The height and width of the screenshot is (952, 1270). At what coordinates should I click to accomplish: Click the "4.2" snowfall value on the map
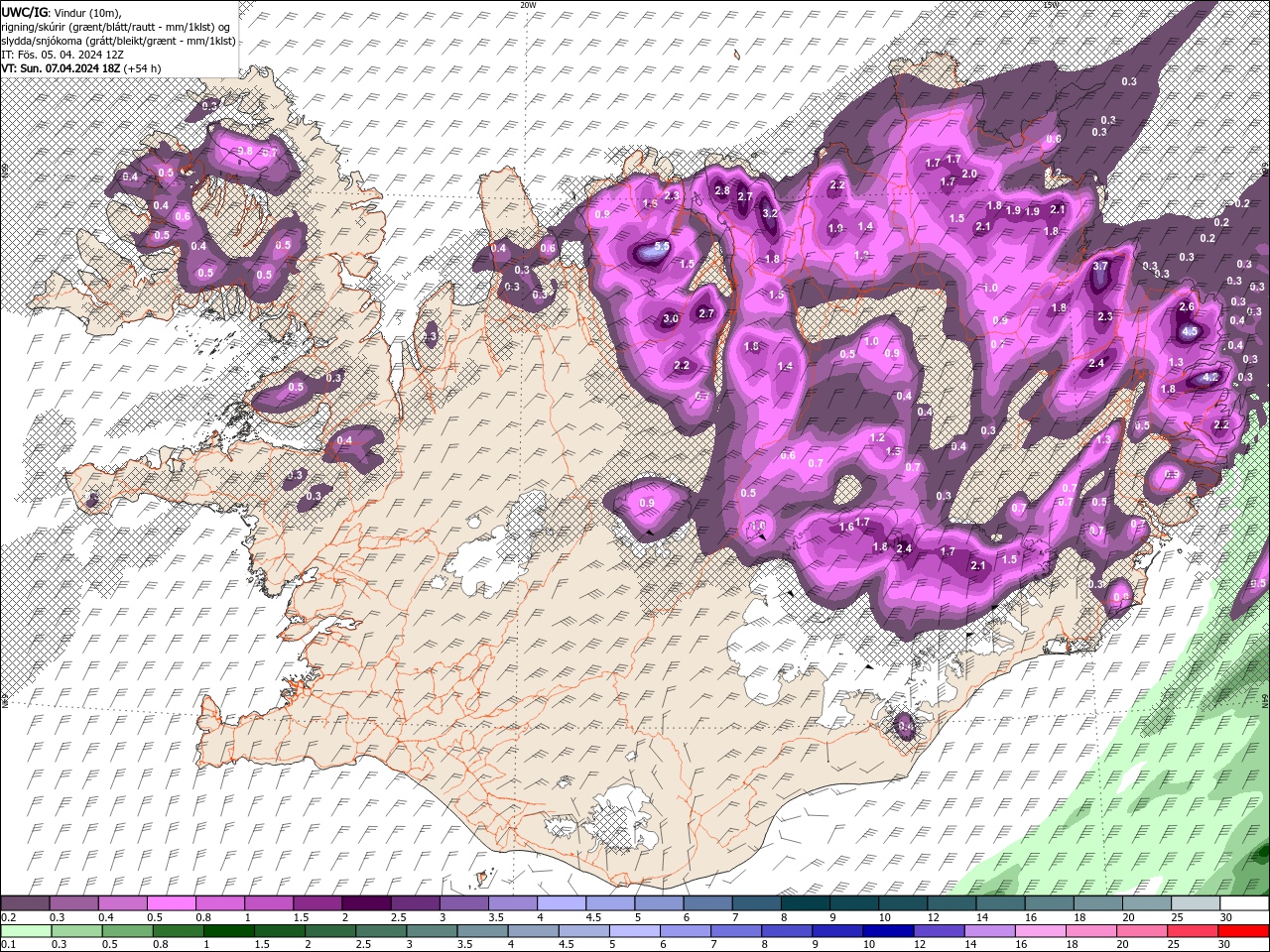pyautogui.click(x=1209, y=378)
